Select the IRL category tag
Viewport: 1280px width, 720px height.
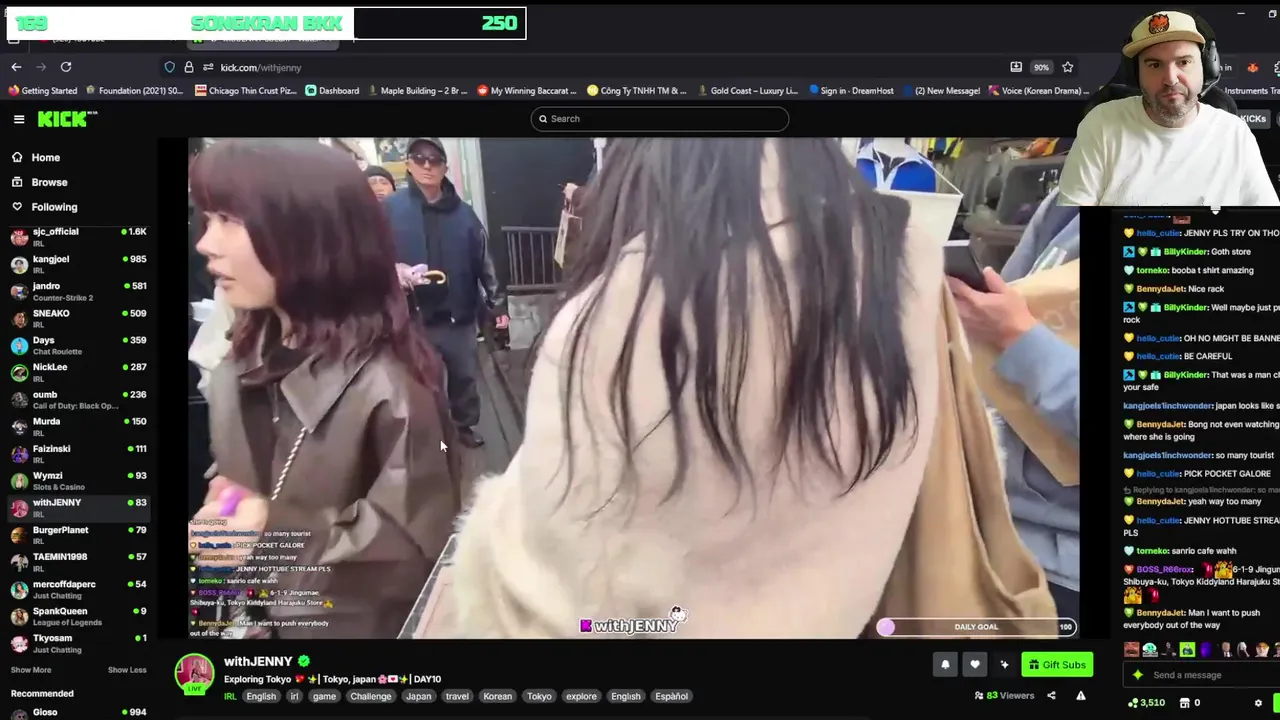[x=230, y=697]
